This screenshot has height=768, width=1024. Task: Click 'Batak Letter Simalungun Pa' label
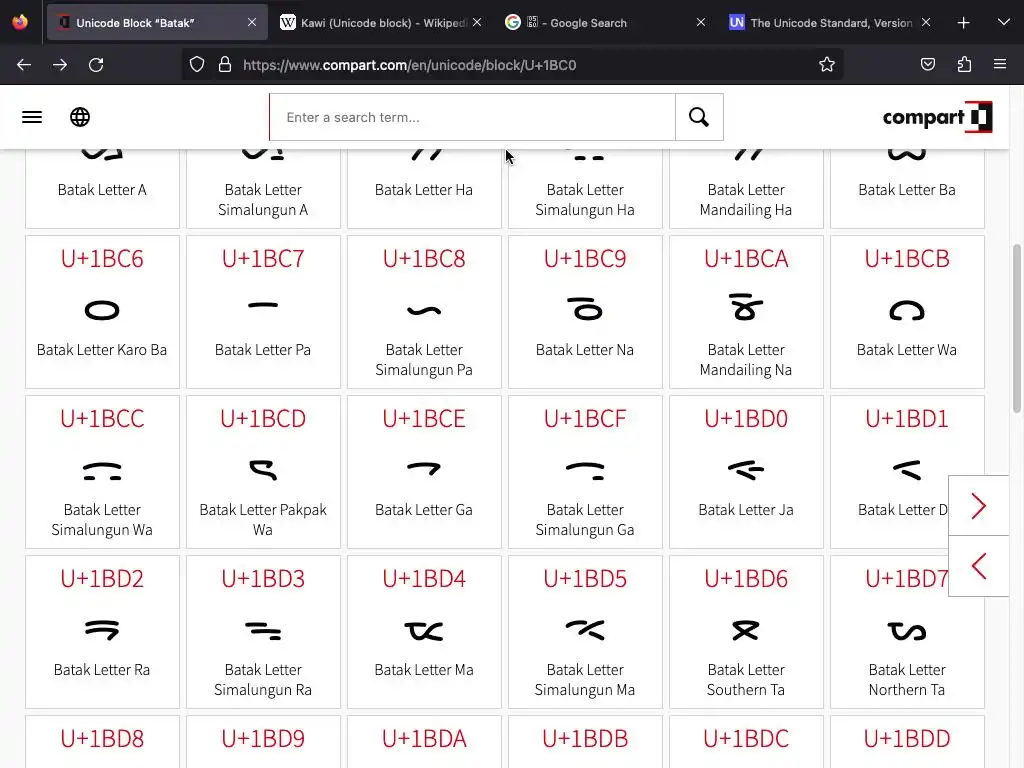coord(424,360)
